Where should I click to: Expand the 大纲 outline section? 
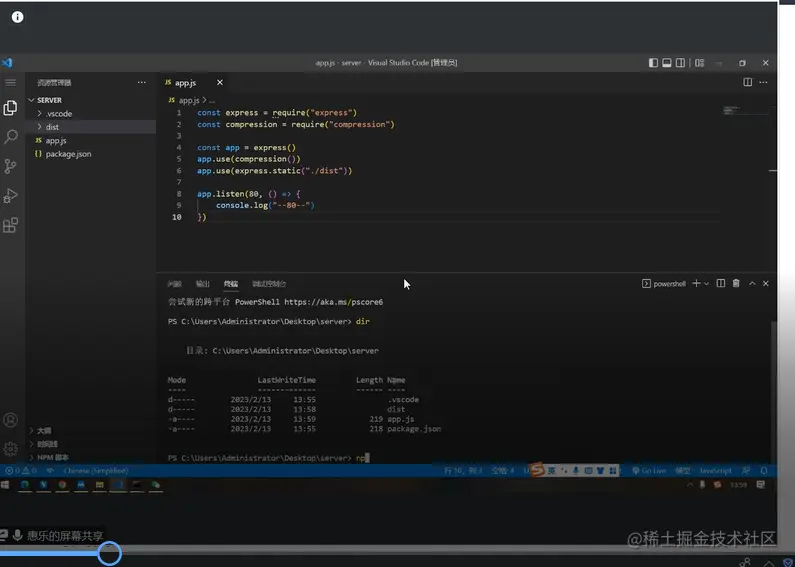[91, 431]
